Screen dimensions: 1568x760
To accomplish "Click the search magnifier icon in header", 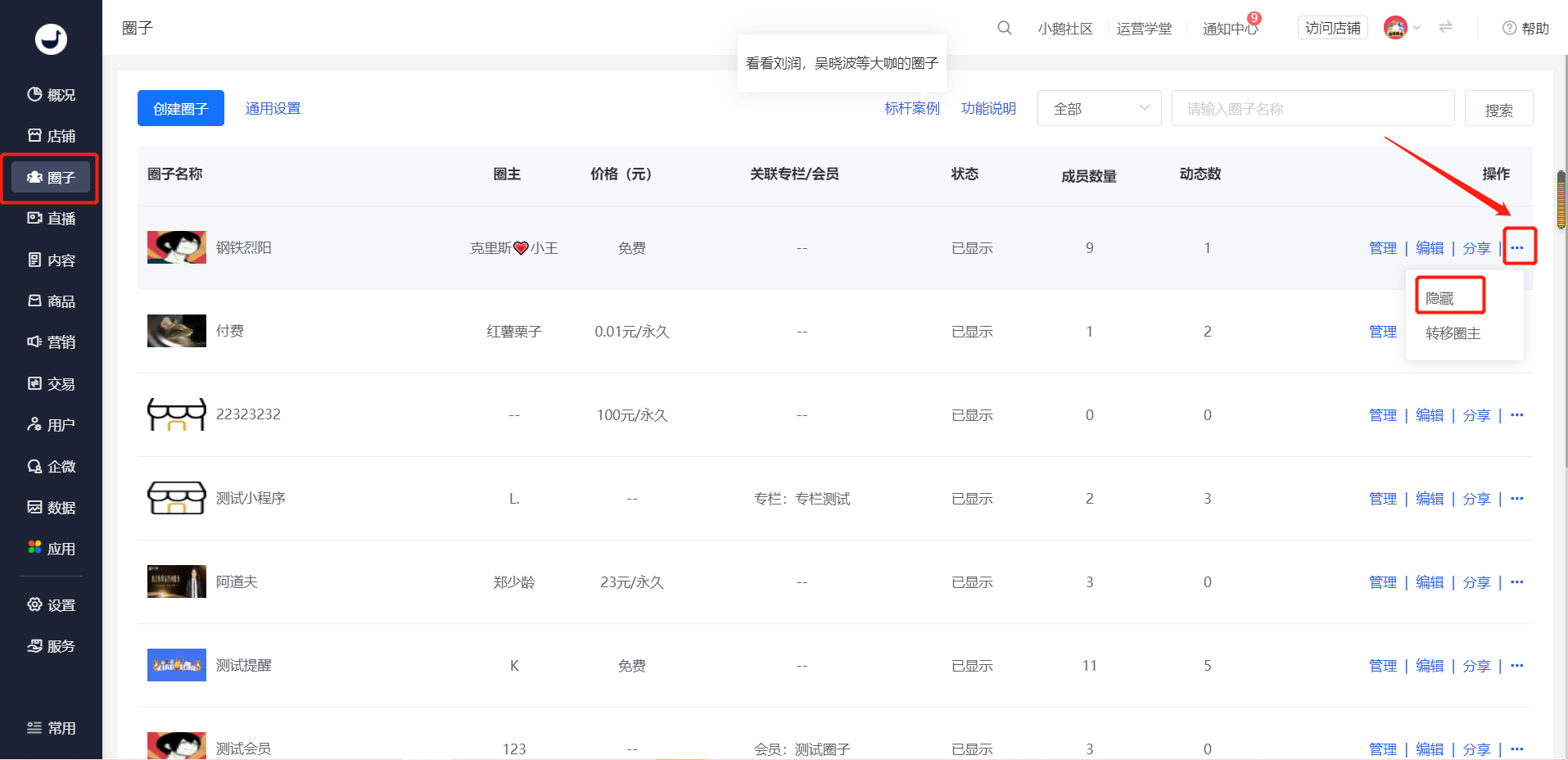I will click(x=1005, y=28).
